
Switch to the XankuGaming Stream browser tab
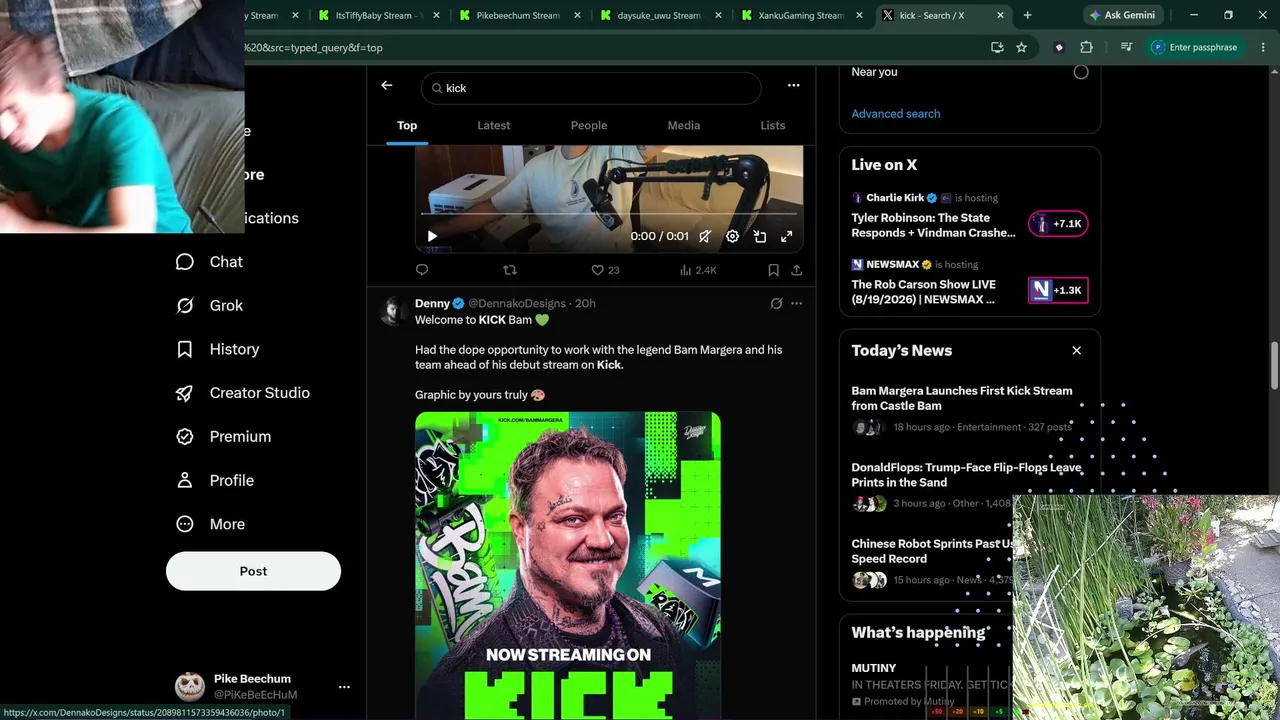tap(799, 15)
